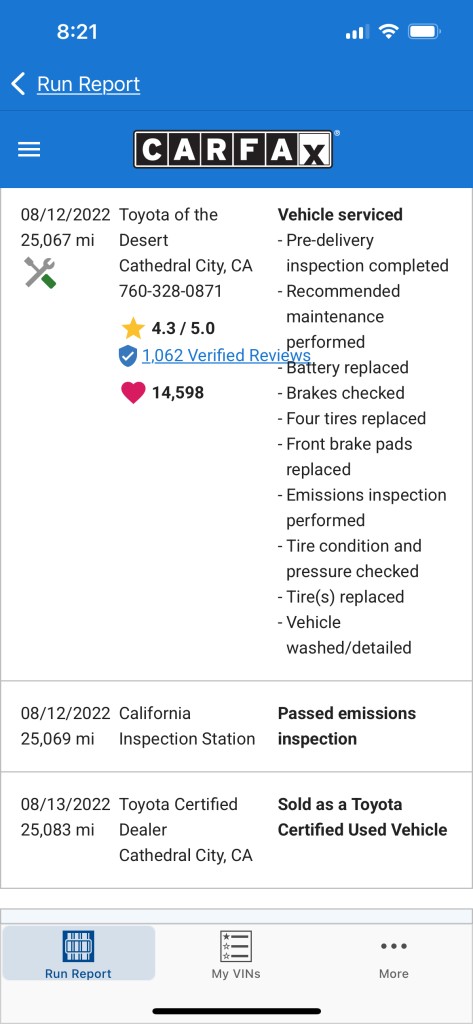This screenshot has height=1024, width=473.
Task: Tap the gold star rating icon
Action: click(x=133, y=328)
